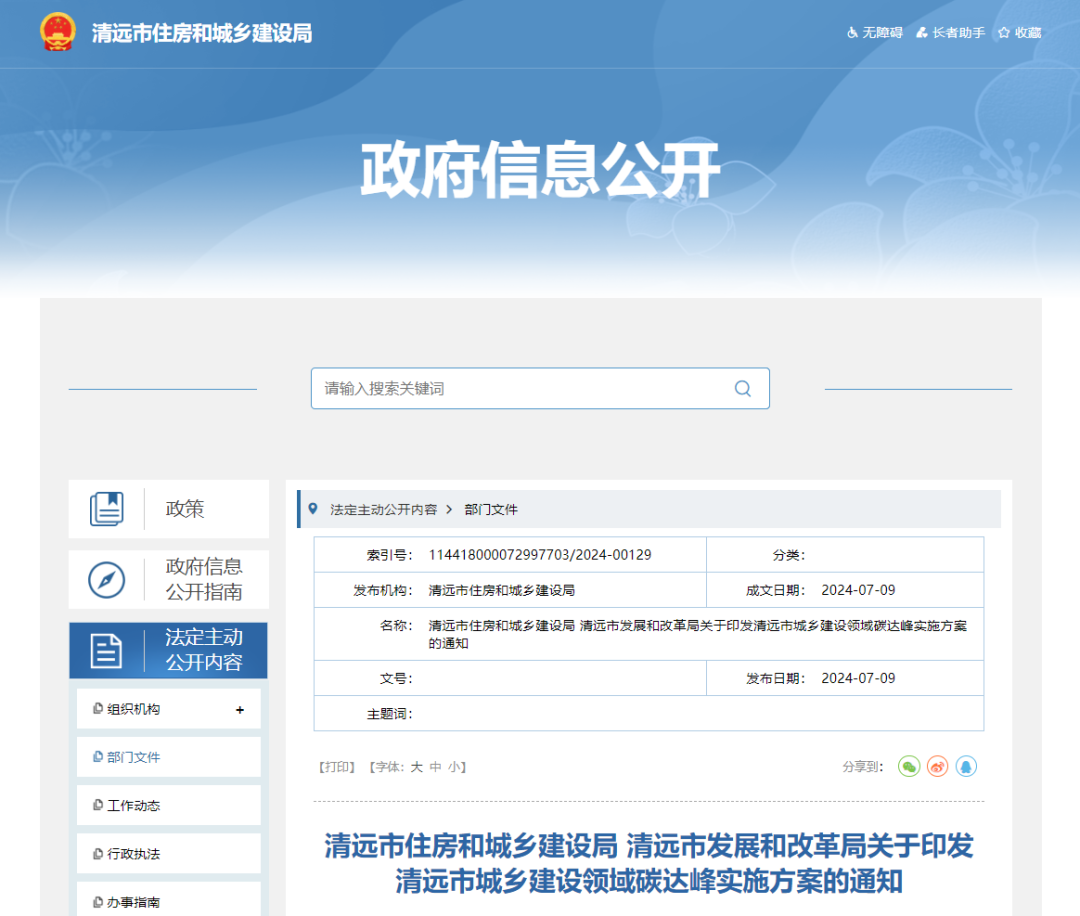Run a search with the magnifier icon
Image resolution: width=1080 pixels, height=916 pixels.
pyautogui.click(x=742, y=388)
